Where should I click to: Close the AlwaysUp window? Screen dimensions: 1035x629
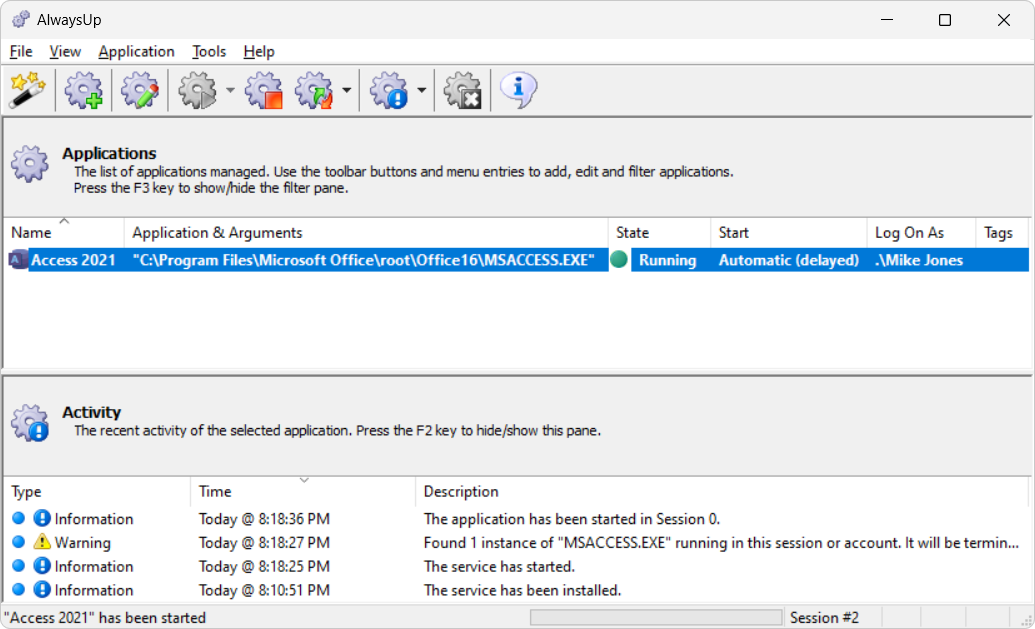click(x=1003, y=20)
